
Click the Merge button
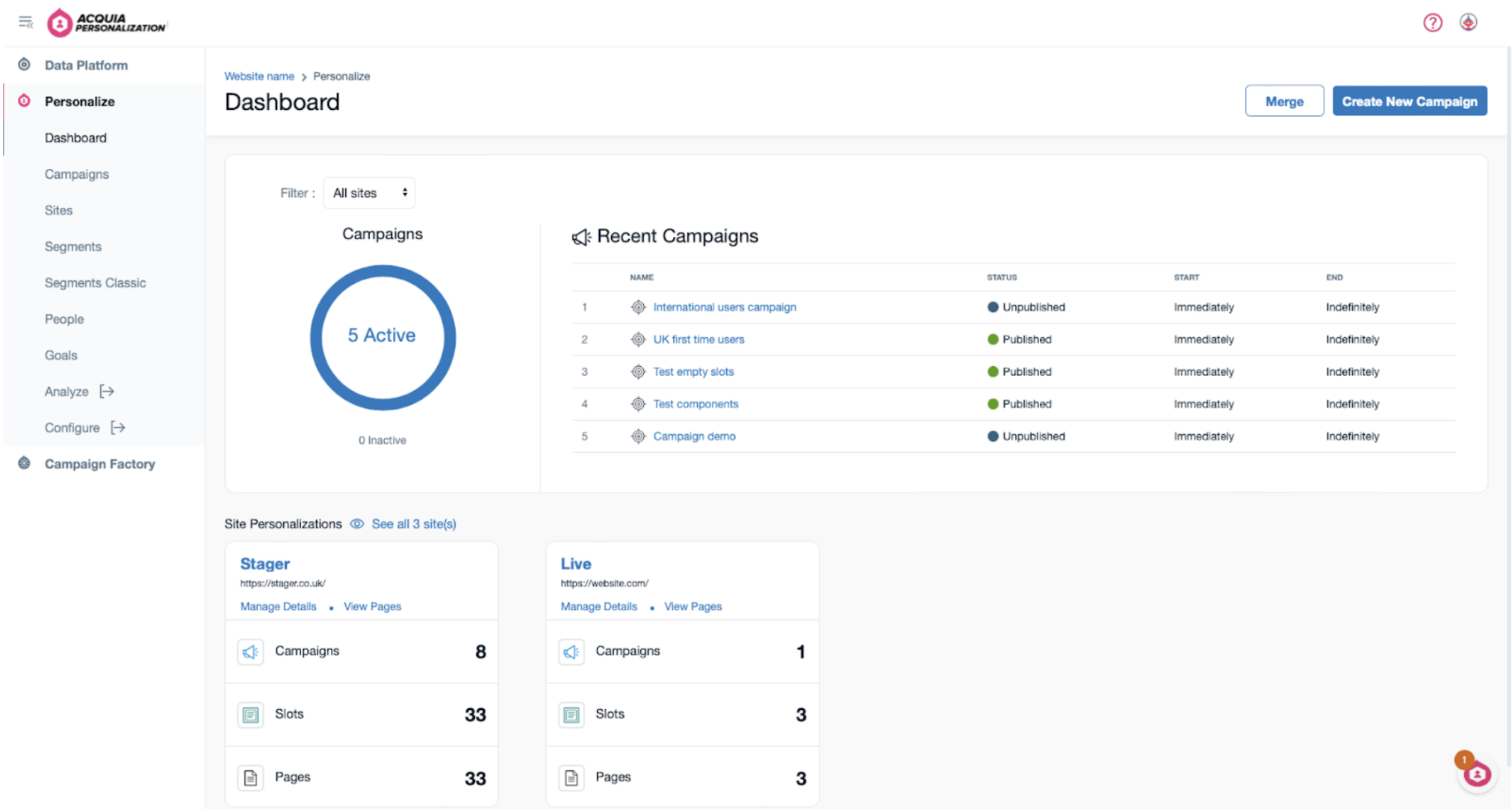pos(1285,101)
